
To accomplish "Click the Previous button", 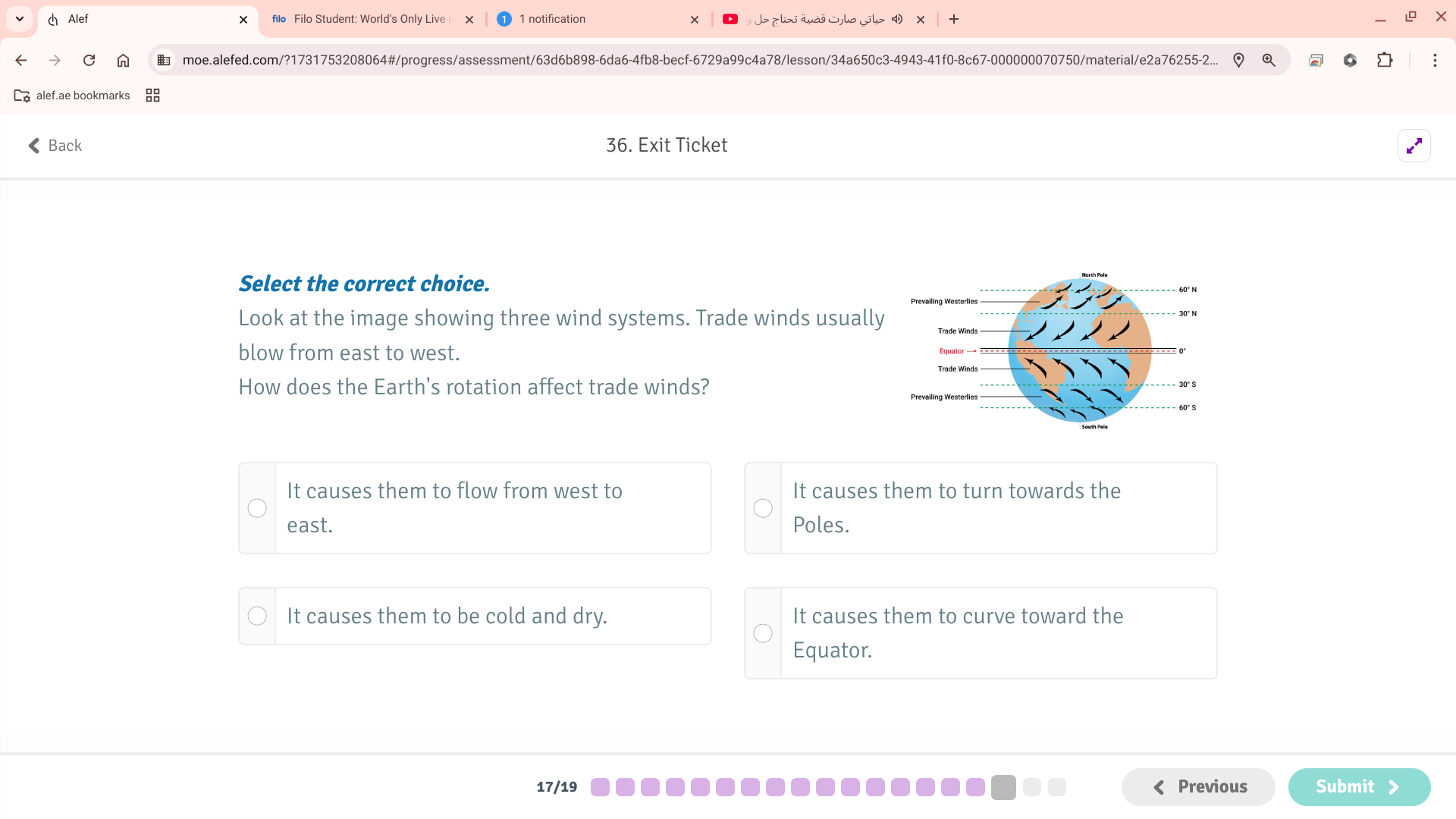I will coord(1198,787).
